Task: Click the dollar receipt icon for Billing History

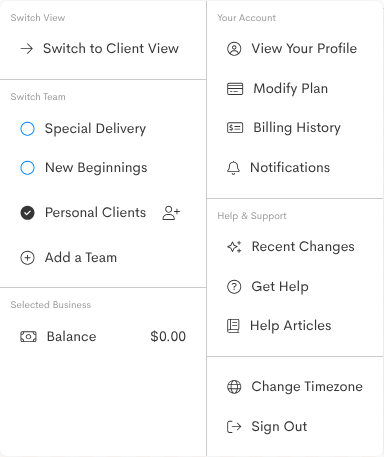Action: [235, 128]
